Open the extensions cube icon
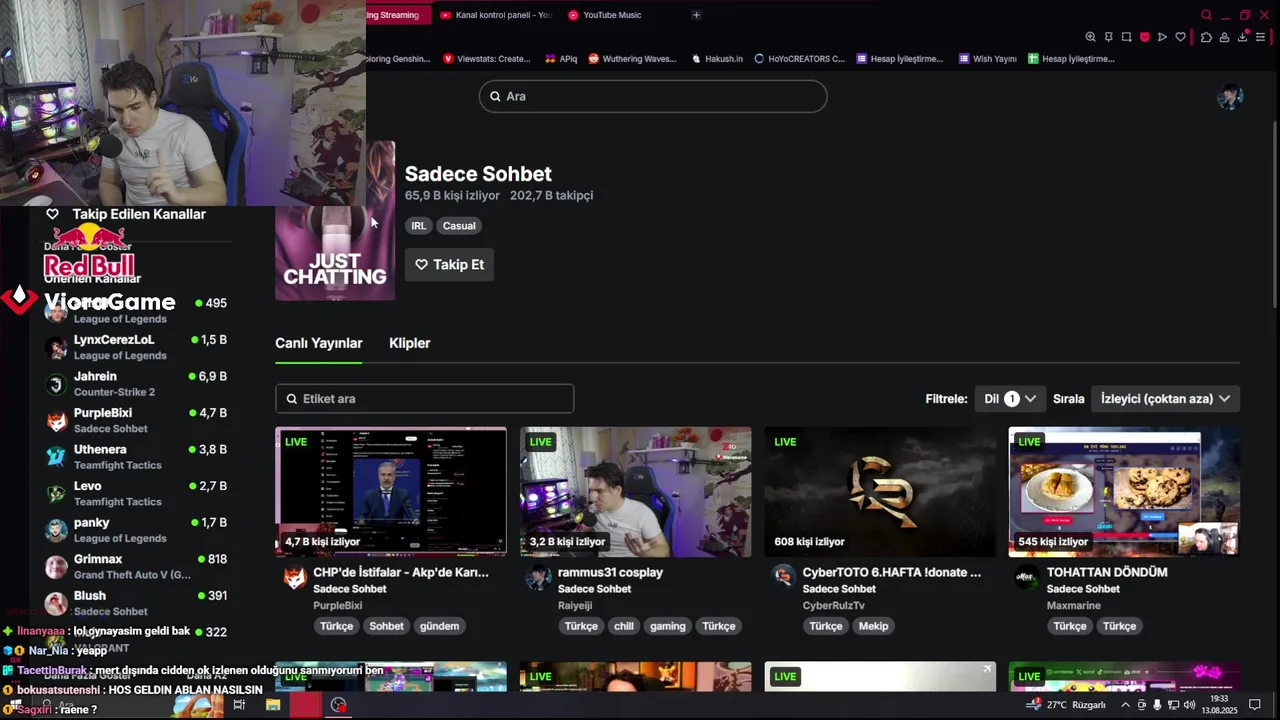The height and width of the screenshot is (720, 1280). [1206, 37]
